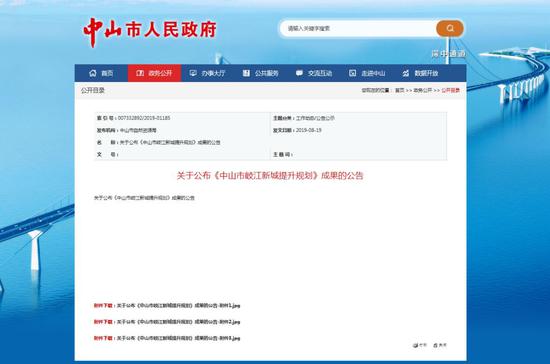Image resolution: width=550 pixels, height=364 pixels.
Task: Click the 工作动态/公告公示 topic category value
Action: click(x=315, y=118)
